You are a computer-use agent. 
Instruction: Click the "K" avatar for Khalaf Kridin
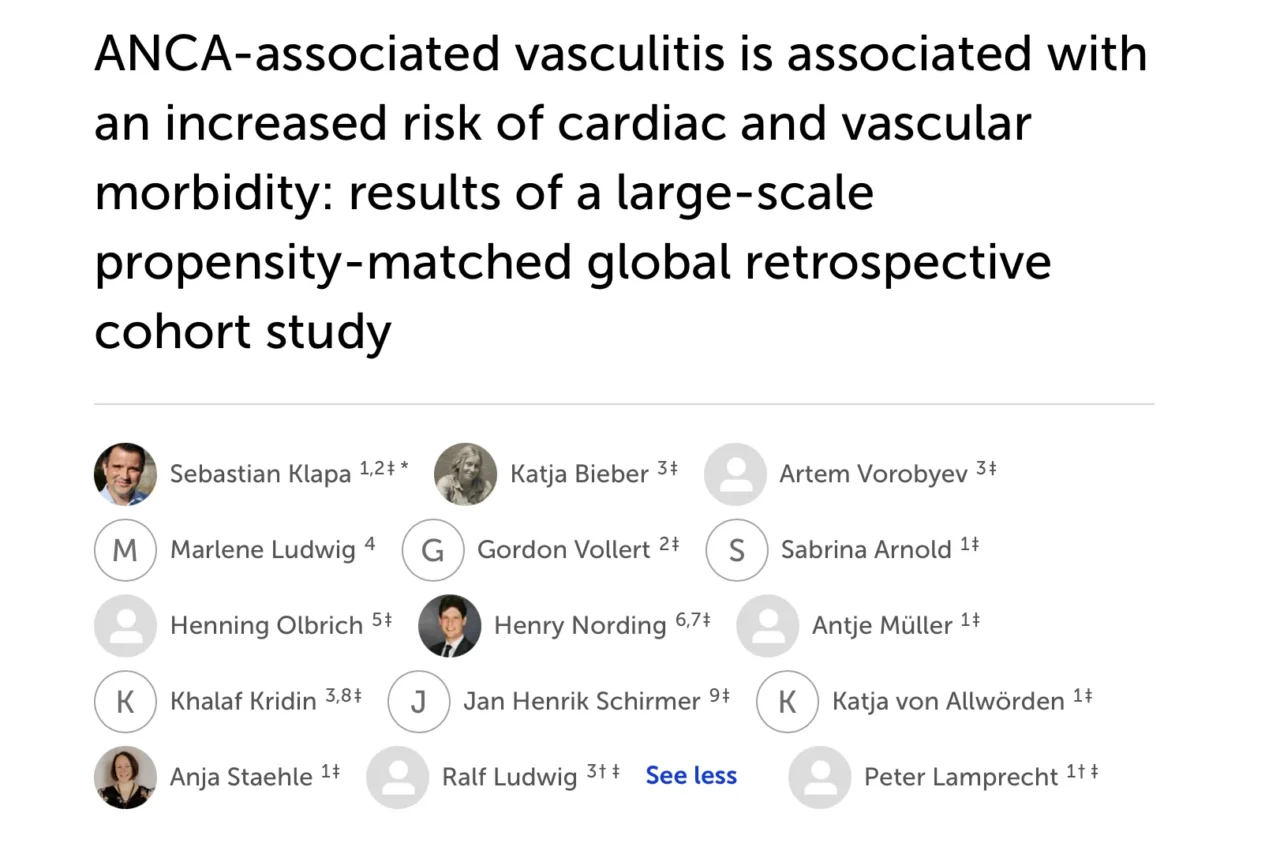tap(125, 702)
